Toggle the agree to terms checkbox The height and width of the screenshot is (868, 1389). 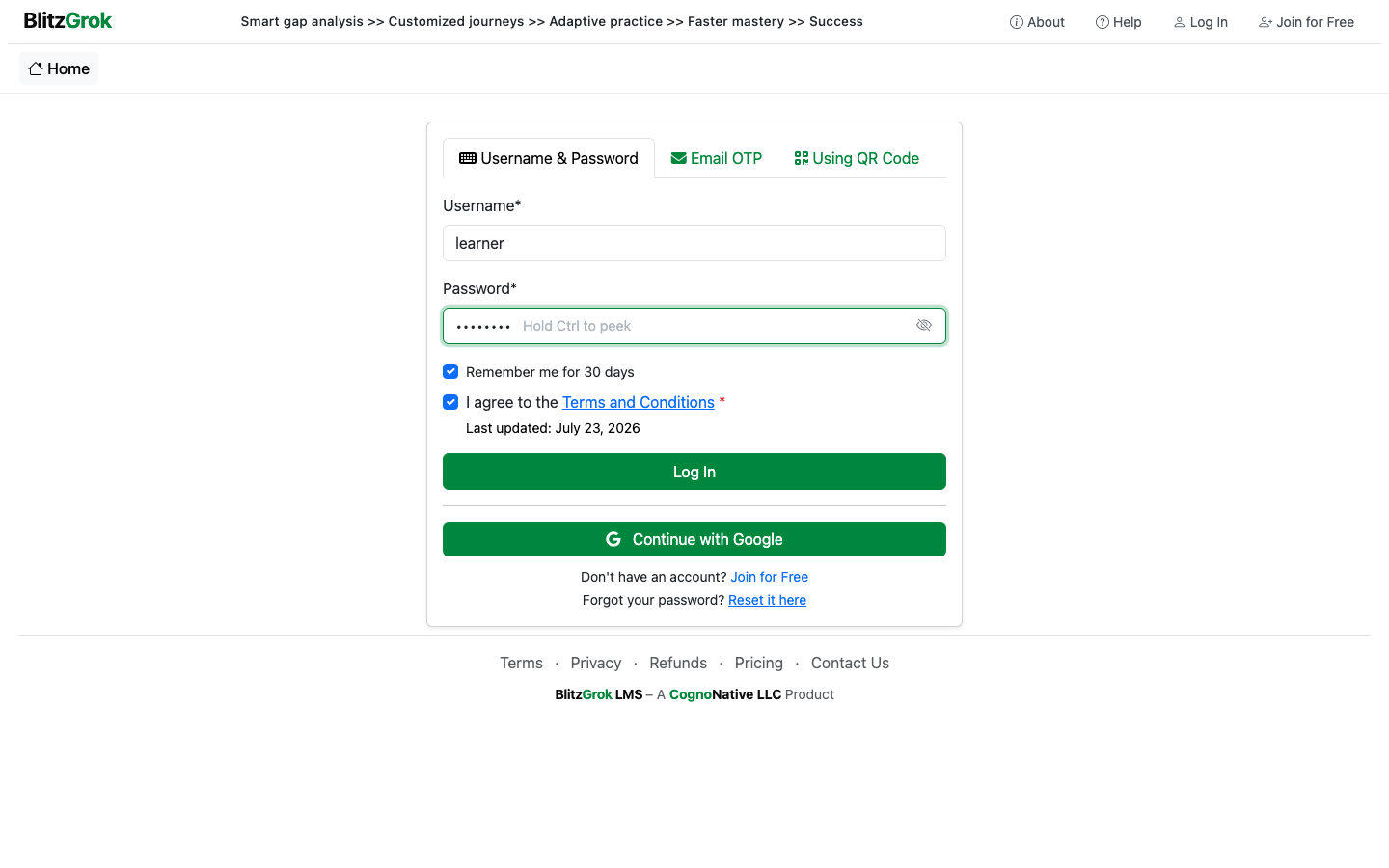(x=450, y=402)
